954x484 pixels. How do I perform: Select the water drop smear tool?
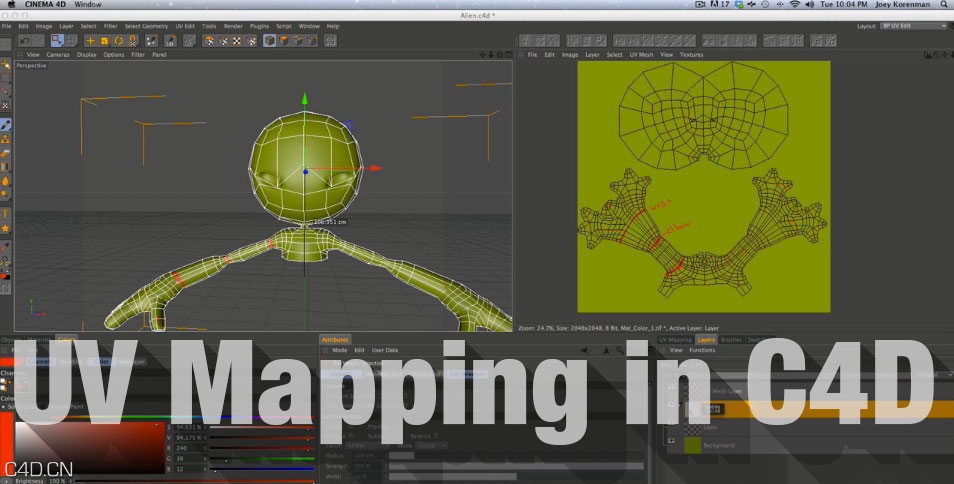pos(5,181)
